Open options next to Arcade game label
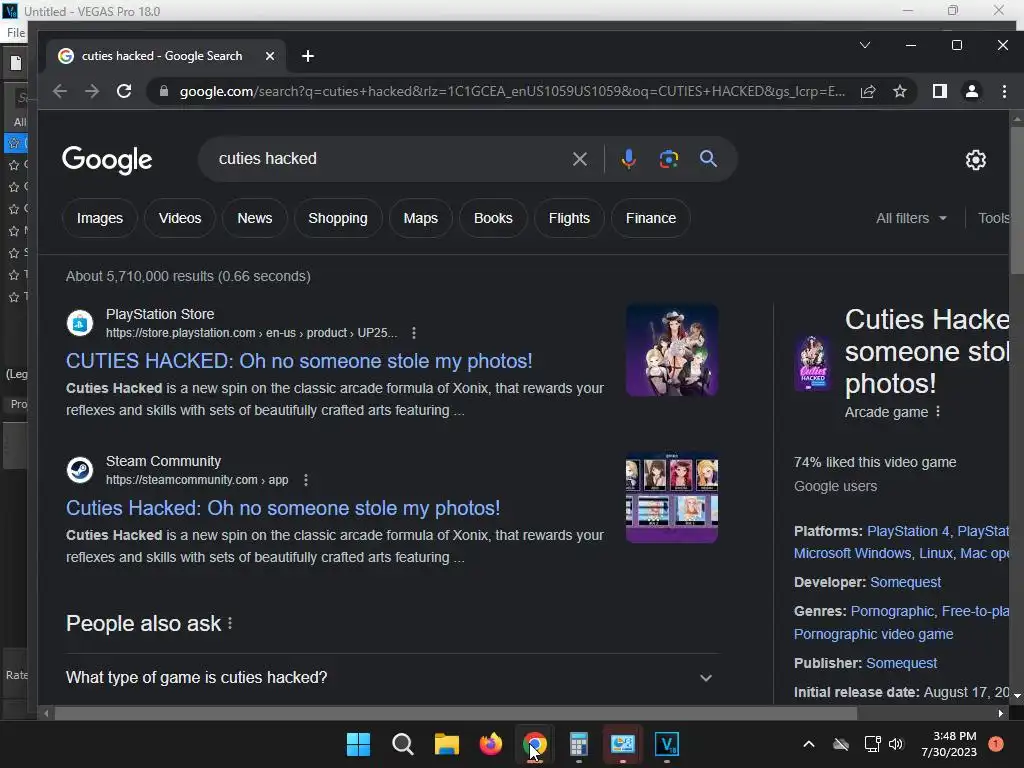Screen dimensions: 1024x768 pyautogui.click(x=938, y=411)
